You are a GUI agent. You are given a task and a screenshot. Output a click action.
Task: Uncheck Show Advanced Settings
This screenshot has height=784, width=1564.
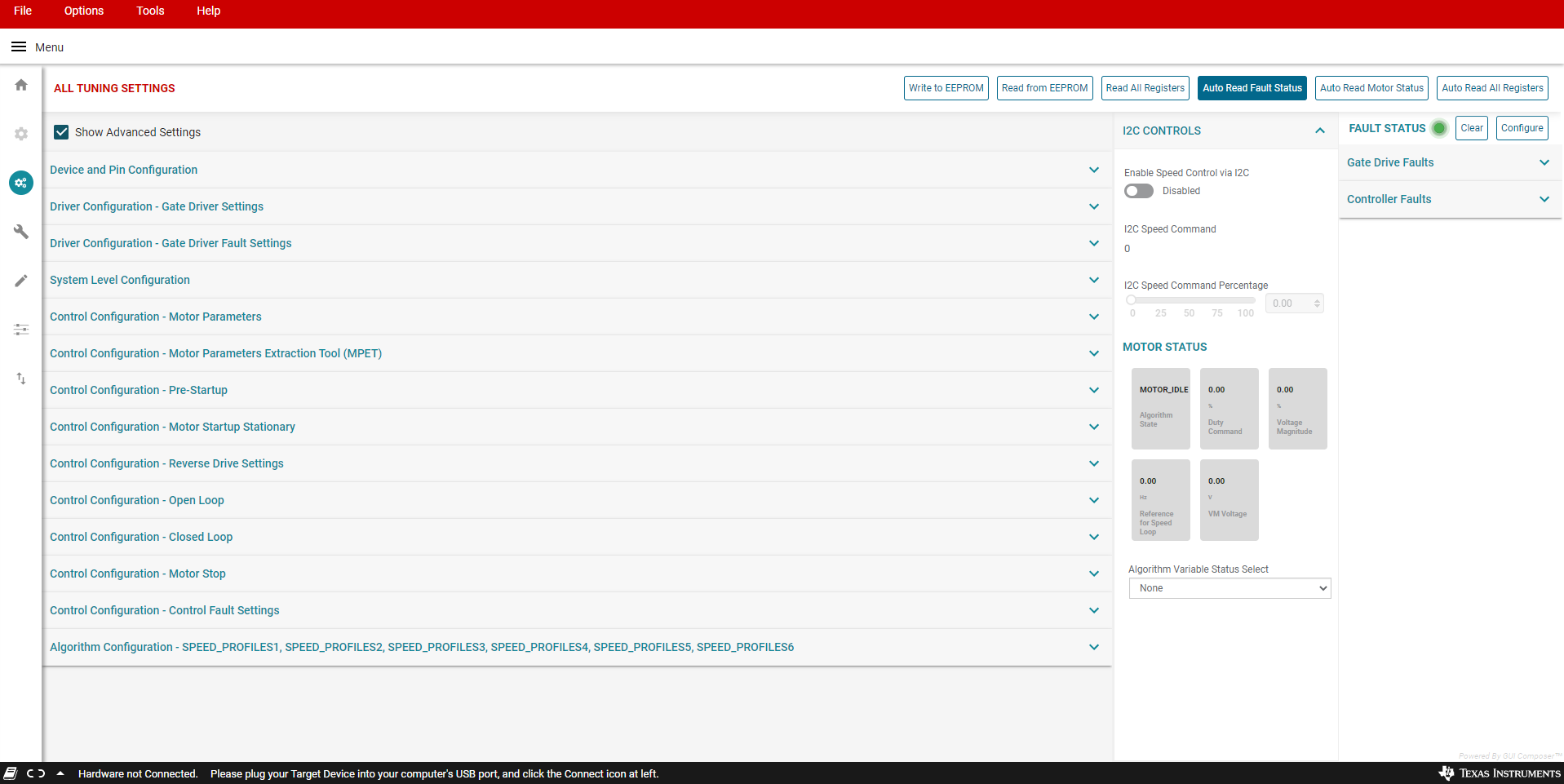pyautogui.click(x=61, y=131)
